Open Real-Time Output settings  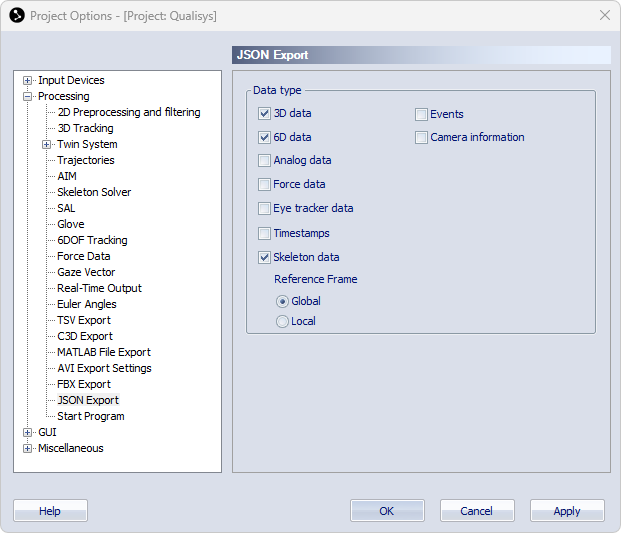(x=99, y=288)
